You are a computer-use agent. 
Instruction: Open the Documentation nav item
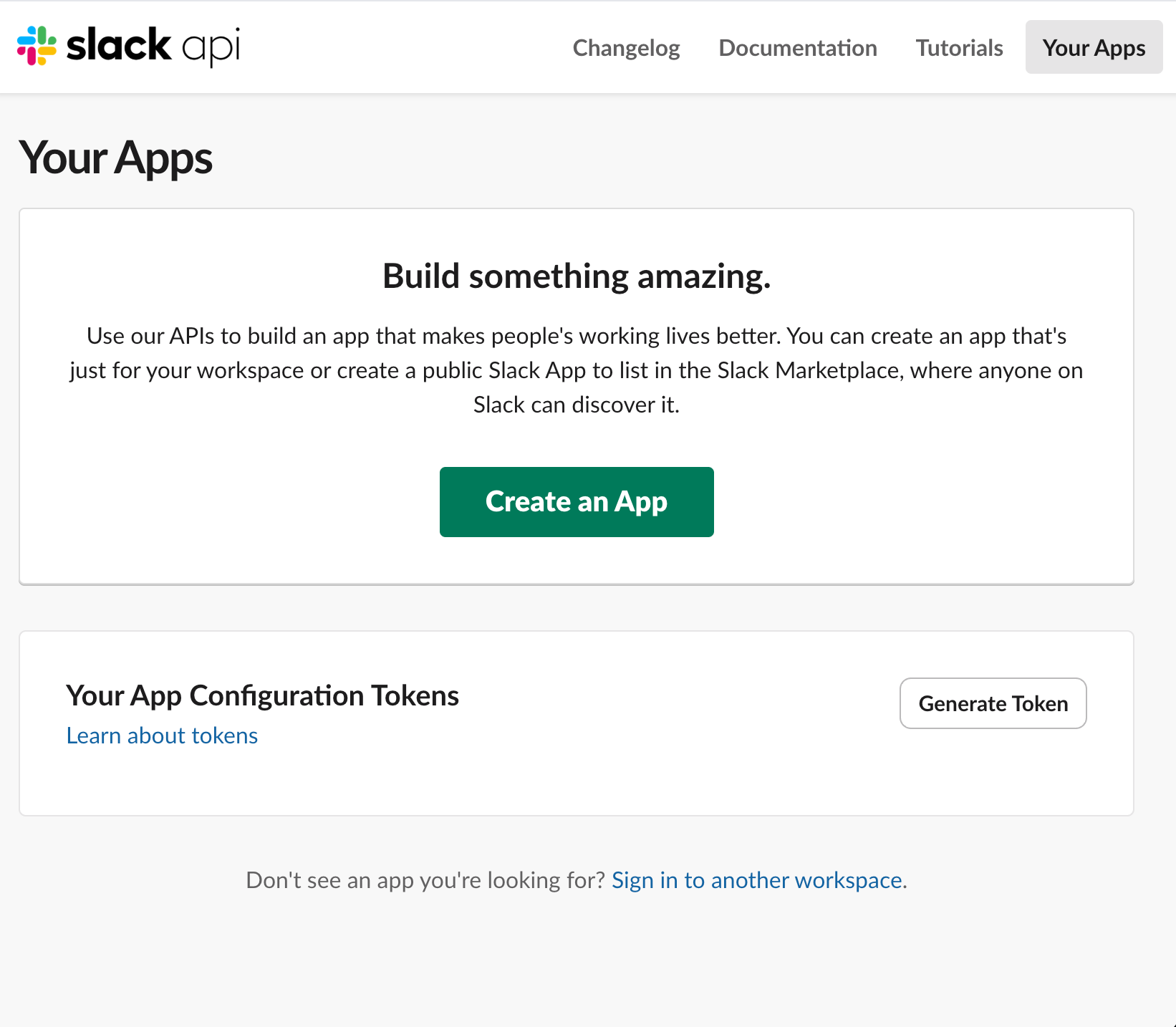[x=798, y=47]
